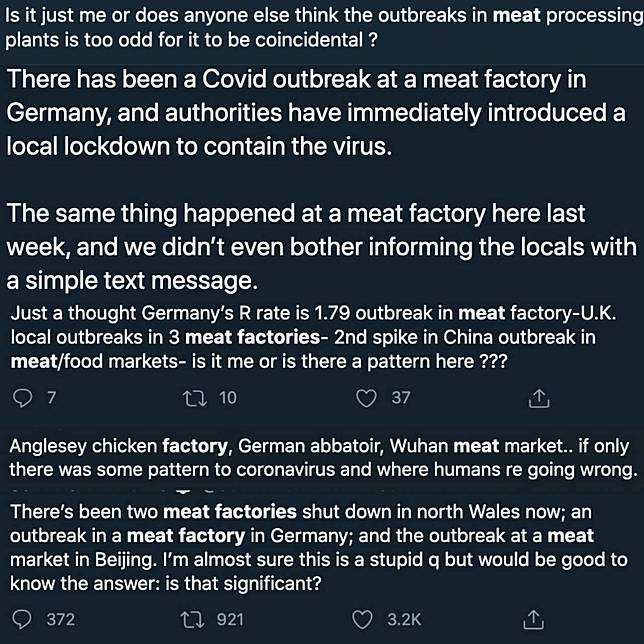Screen dimensions: 644x644
Task: Open the Anglesey chicken factory tweet
Action: coord(320,458)
